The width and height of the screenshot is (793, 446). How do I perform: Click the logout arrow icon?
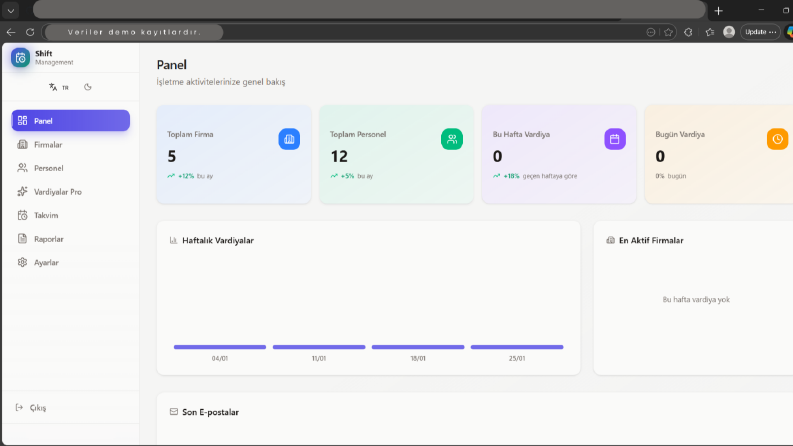pyautogui.click(x=19, y=407)
